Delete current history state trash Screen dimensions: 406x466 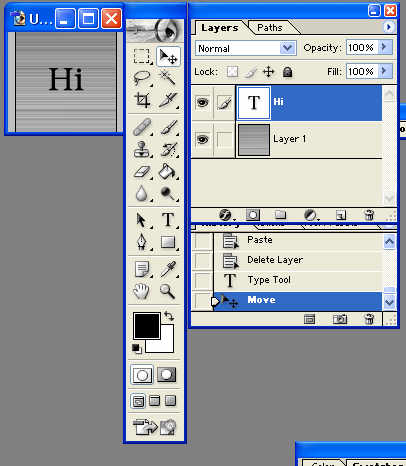coord(369,319)
